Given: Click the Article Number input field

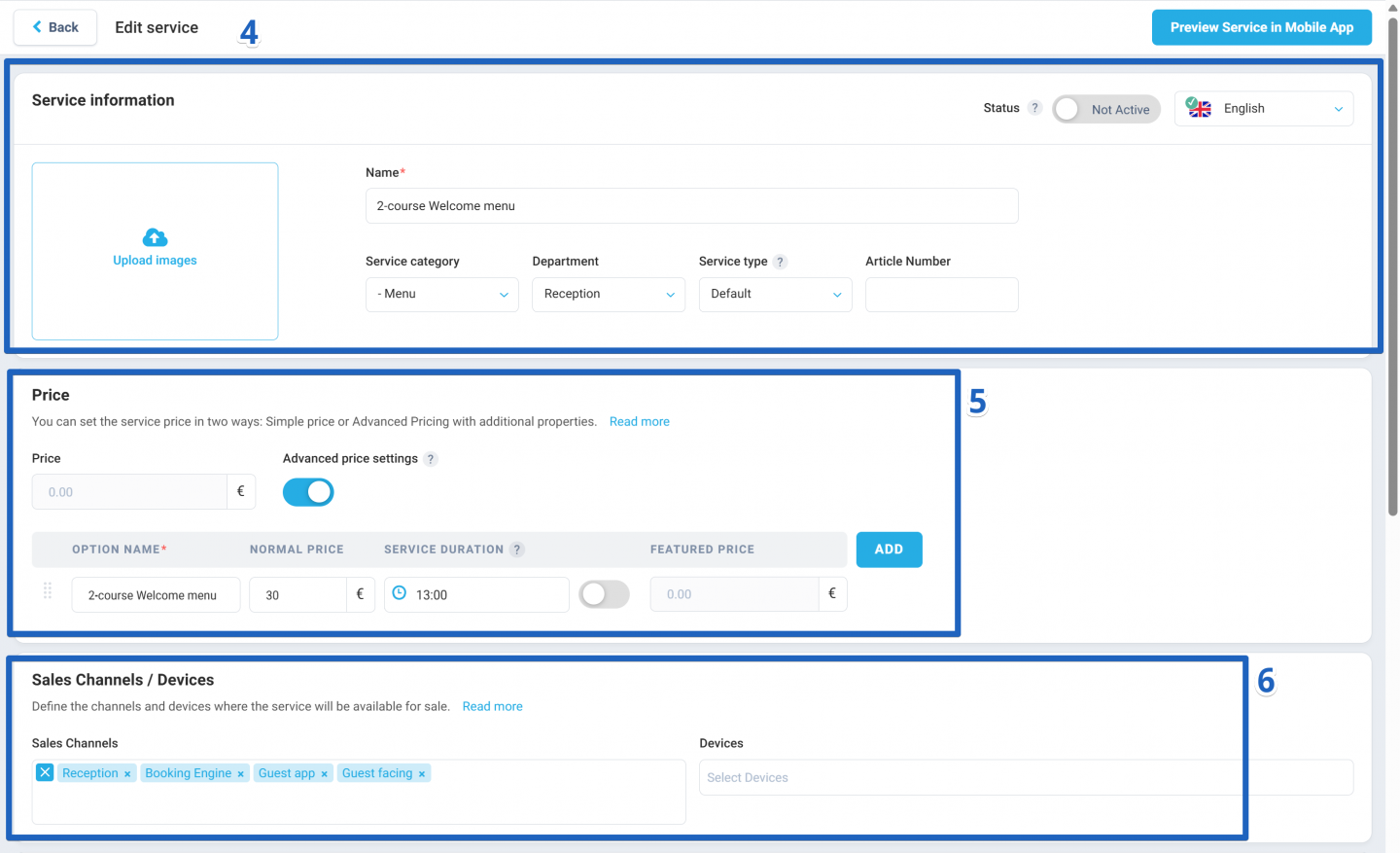Looking at the screenshot, I should pyautogui.click(x=941, y=294).
